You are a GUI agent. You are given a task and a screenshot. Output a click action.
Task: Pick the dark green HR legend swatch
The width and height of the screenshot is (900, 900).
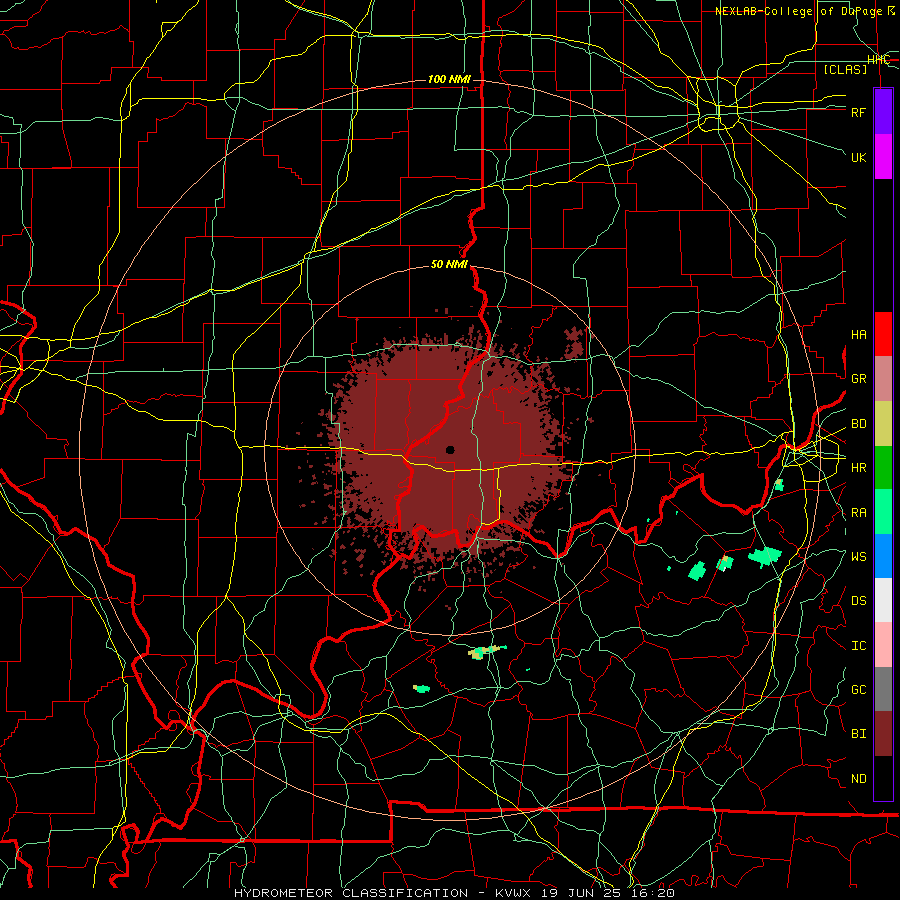[x=883, y=468]
